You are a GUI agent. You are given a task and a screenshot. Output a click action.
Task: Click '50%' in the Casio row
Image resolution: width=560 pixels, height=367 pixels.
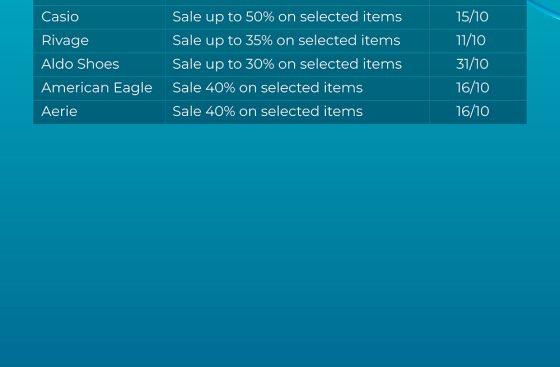260,17
